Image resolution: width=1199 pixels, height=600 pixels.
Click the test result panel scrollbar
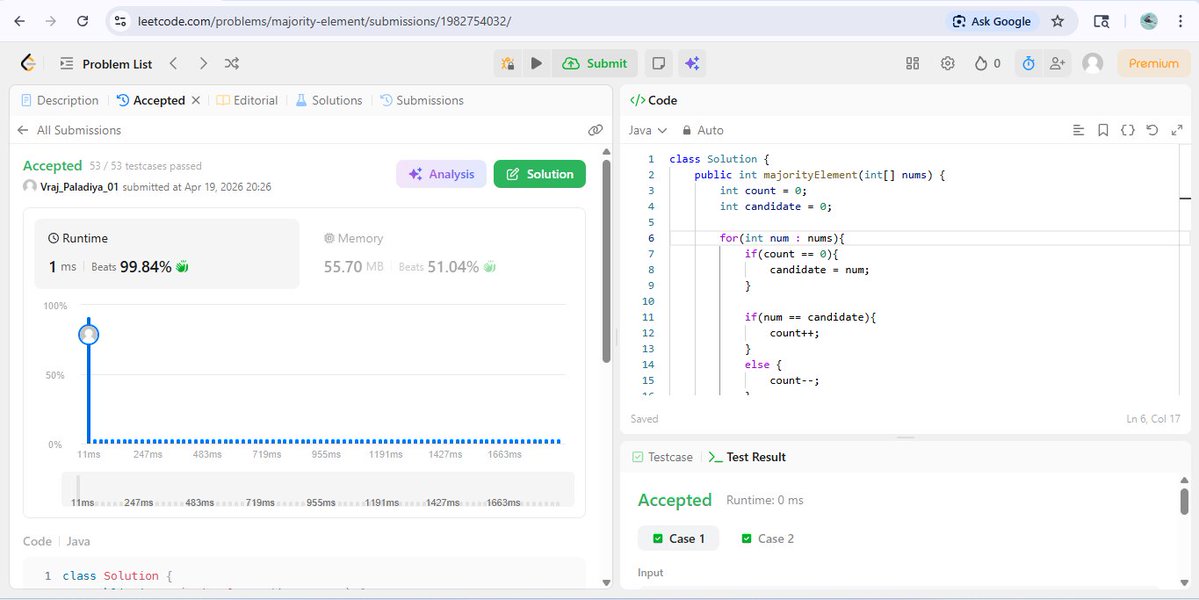point(1185,502)
